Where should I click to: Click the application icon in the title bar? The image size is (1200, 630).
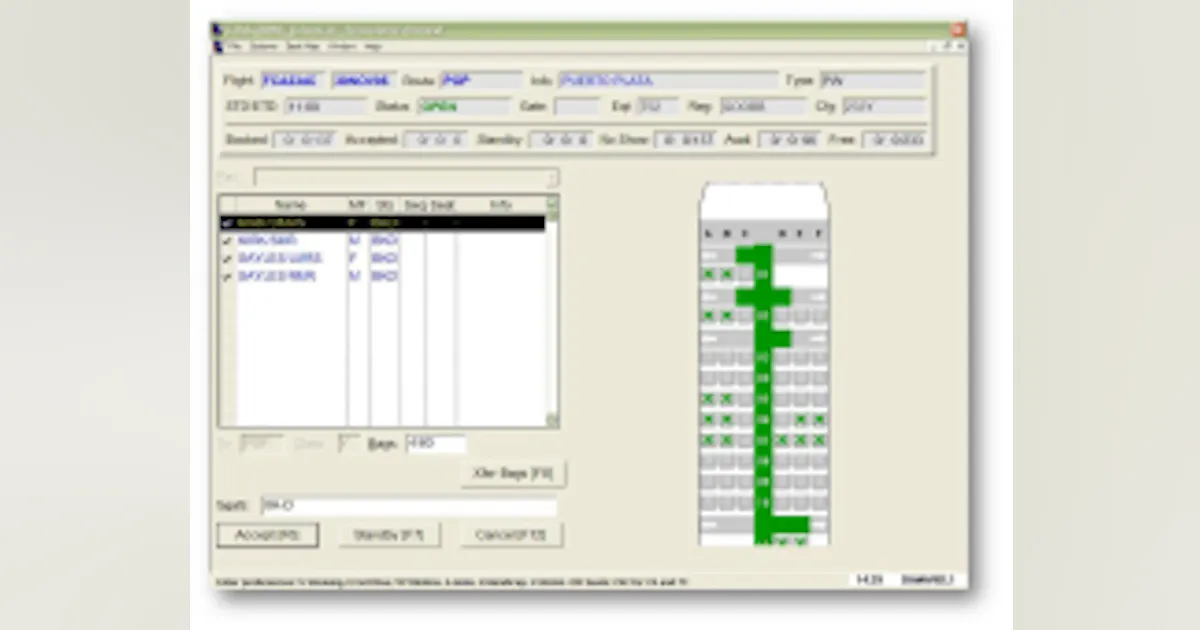point(217,30)
